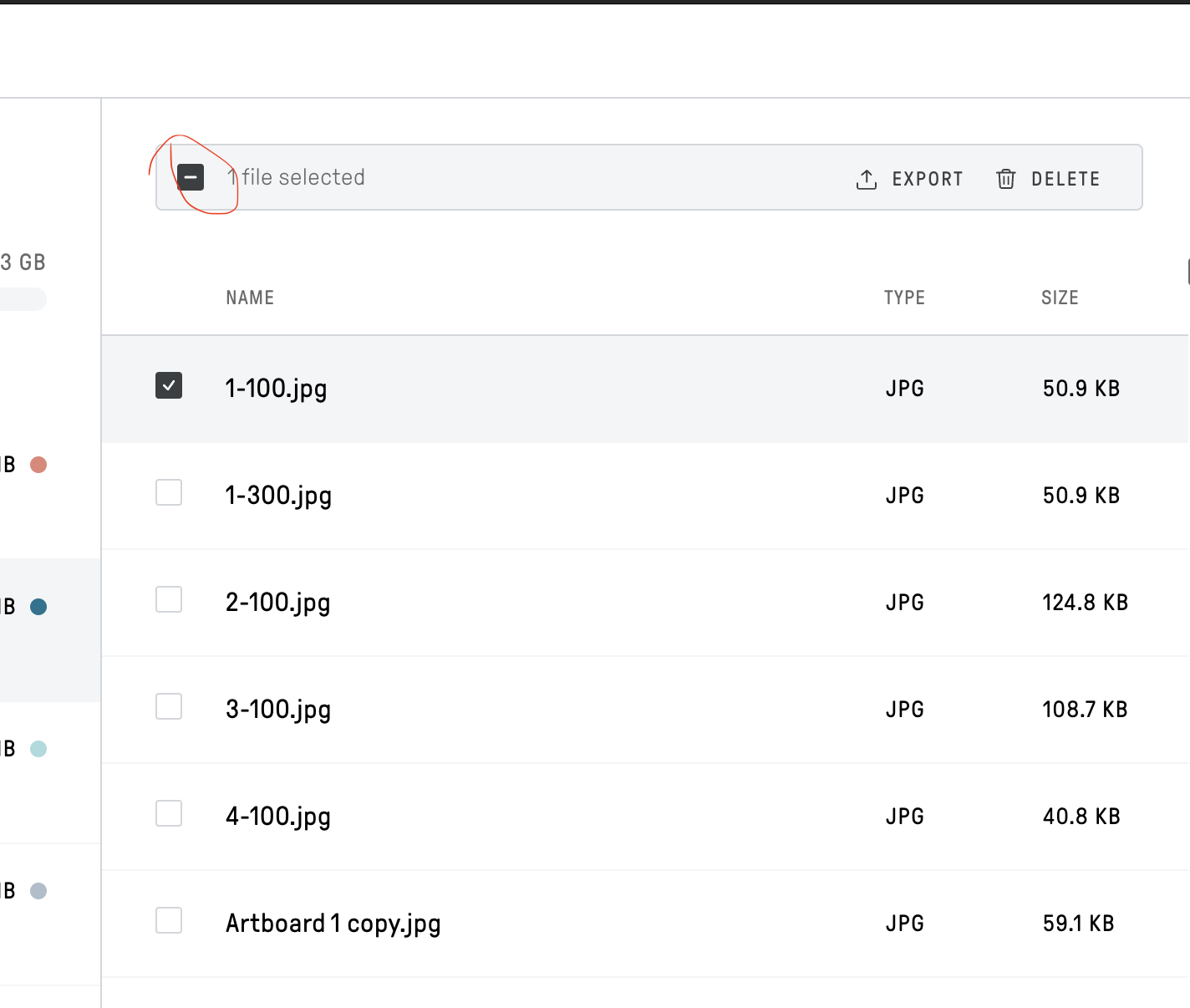Enable the 4-100.jpg checkbox
The image size is (1190, 1008).
click(169, 813)
